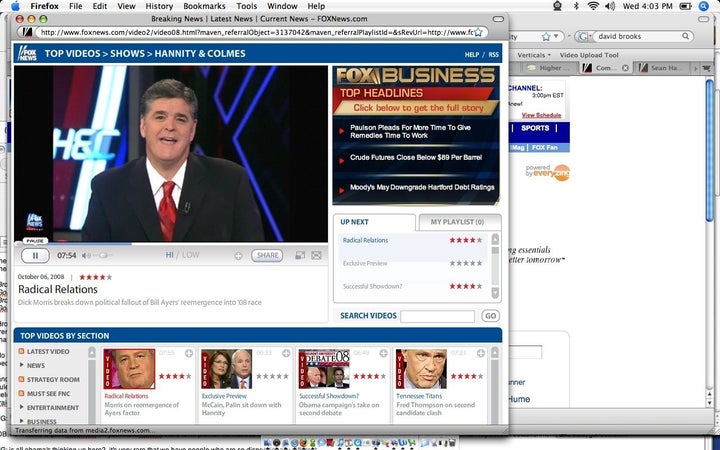Add Successful Showdown? card to playlist

(383, 353)
